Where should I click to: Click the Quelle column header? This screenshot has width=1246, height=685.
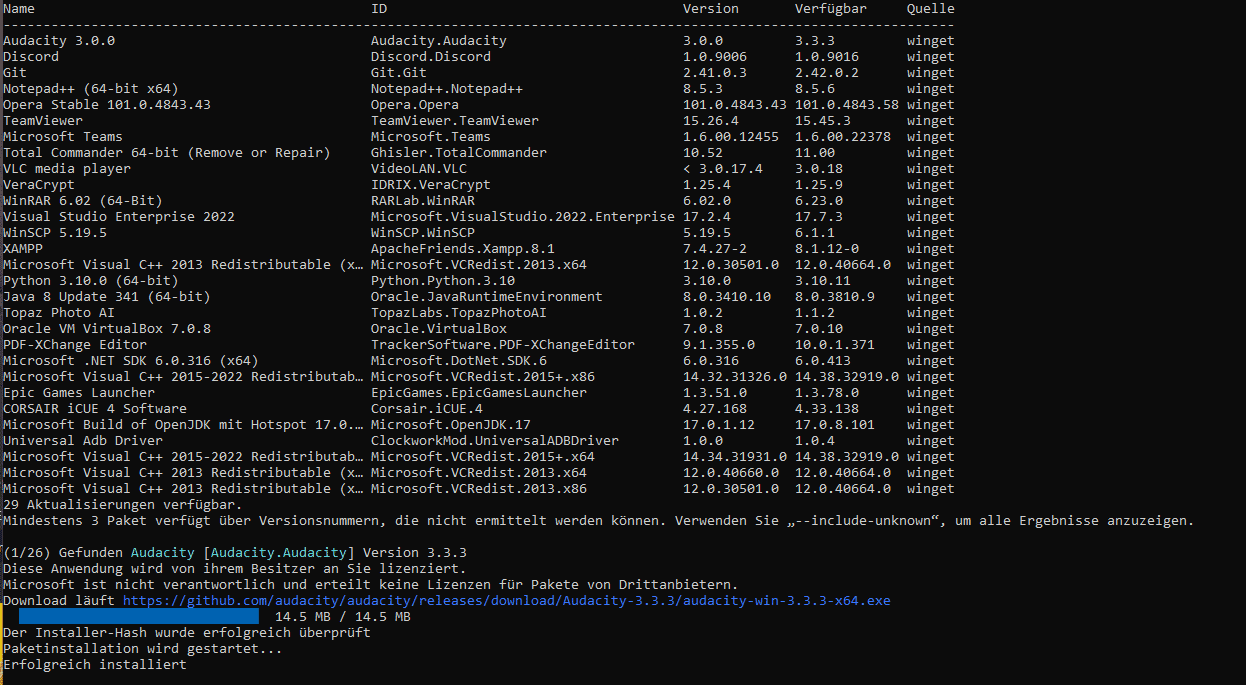(x=930, y=9)
